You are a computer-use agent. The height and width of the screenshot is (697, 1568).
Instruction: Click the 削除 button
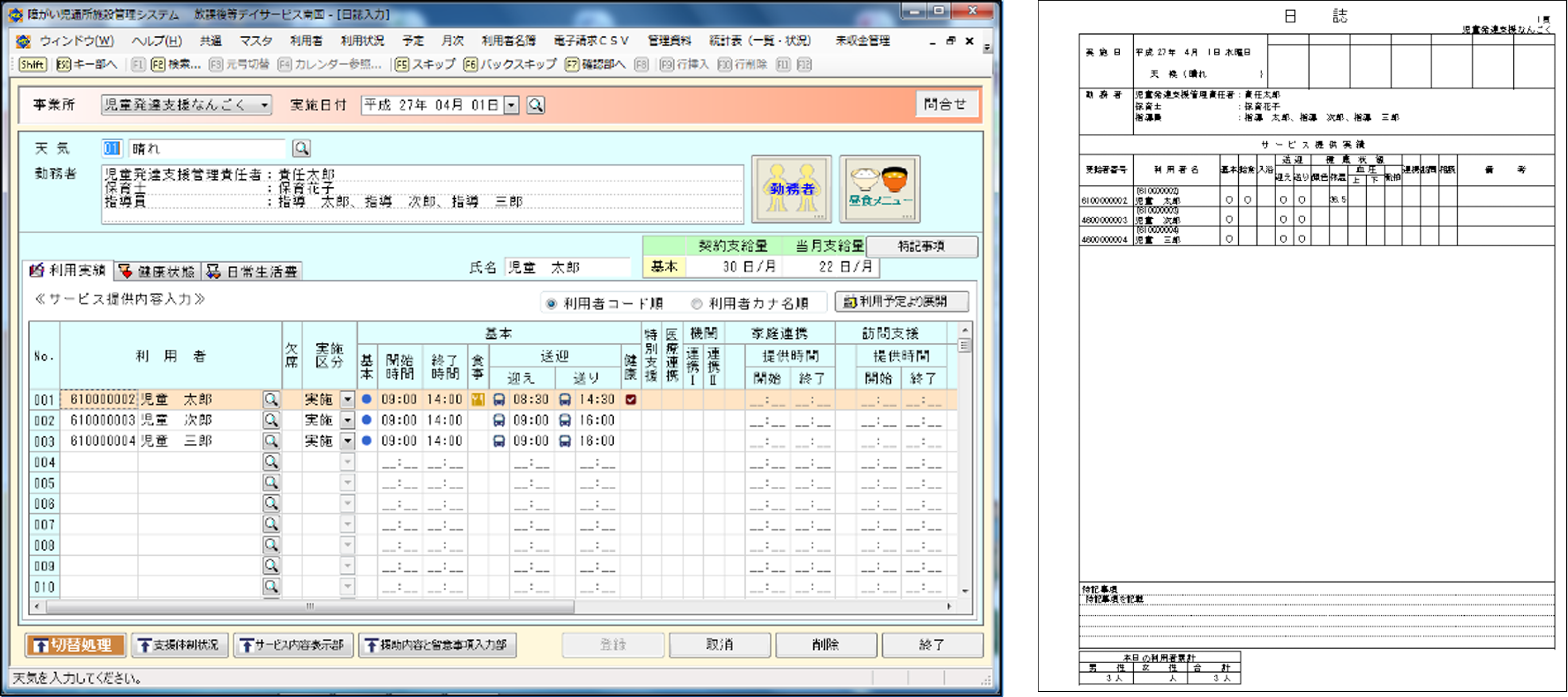pyautogui.click(x=825, y=644)
